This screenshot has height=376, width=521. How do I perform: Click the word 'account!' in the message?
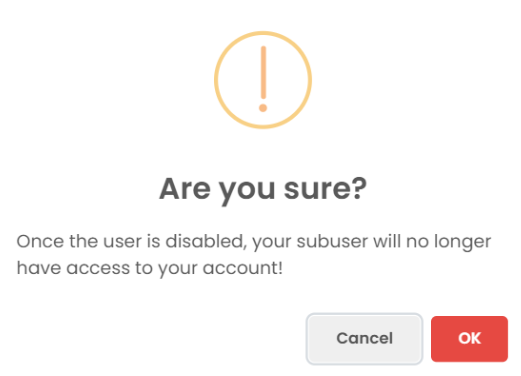click(243, 268)
